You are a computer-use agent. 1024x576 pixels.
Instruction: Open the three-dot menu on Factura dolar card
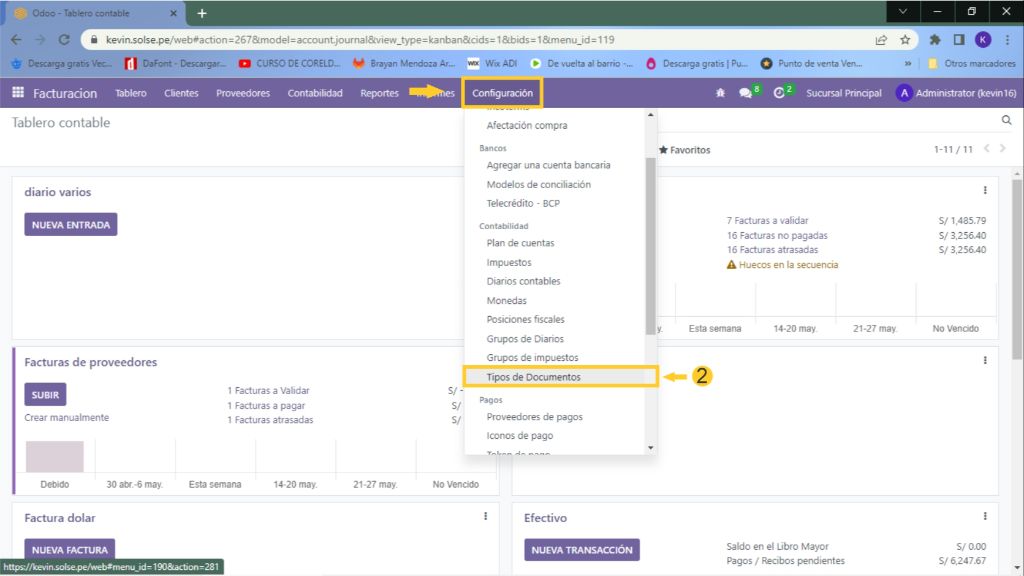(485, 516)
